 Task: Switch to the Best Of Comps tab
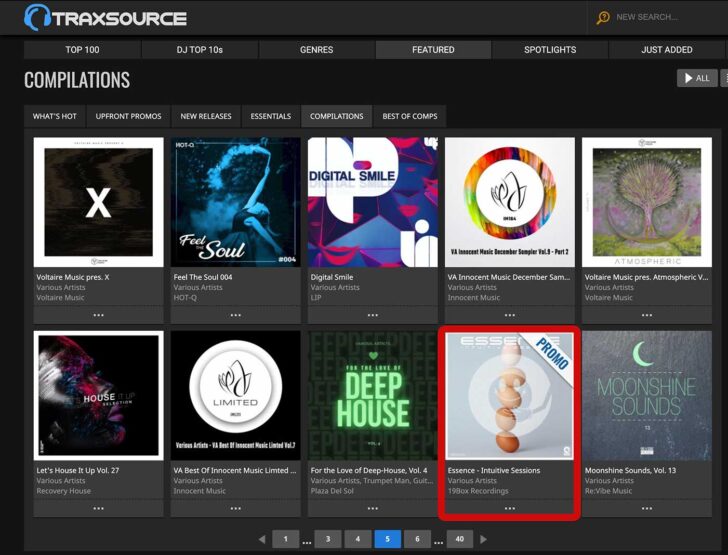[x=410, y=116]
